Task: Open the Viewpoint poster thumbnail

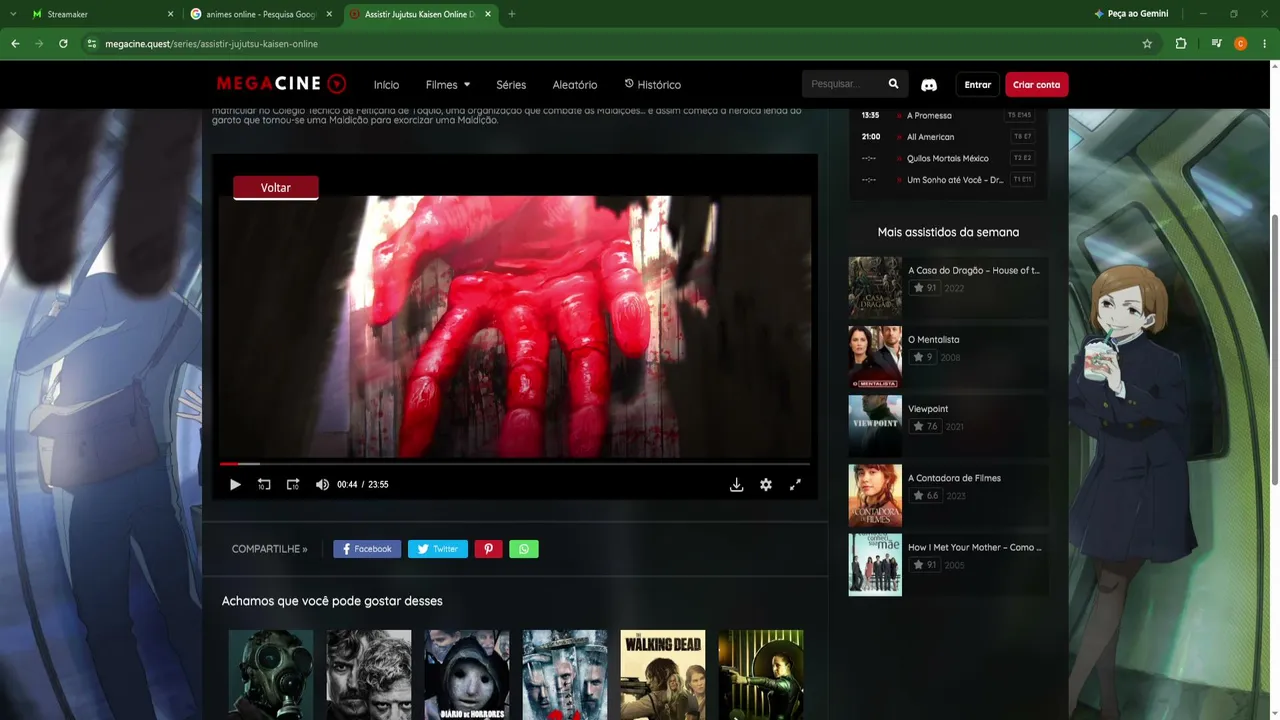Action: [875, 426]
